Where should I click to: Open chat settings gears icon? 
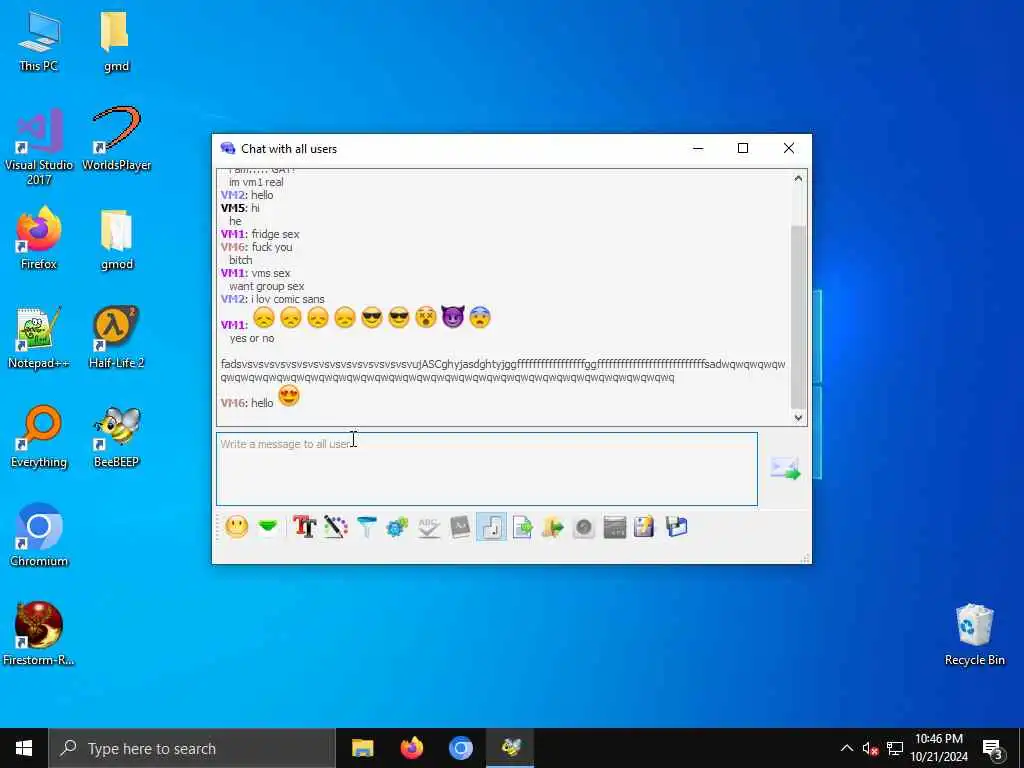coord(397,526)
